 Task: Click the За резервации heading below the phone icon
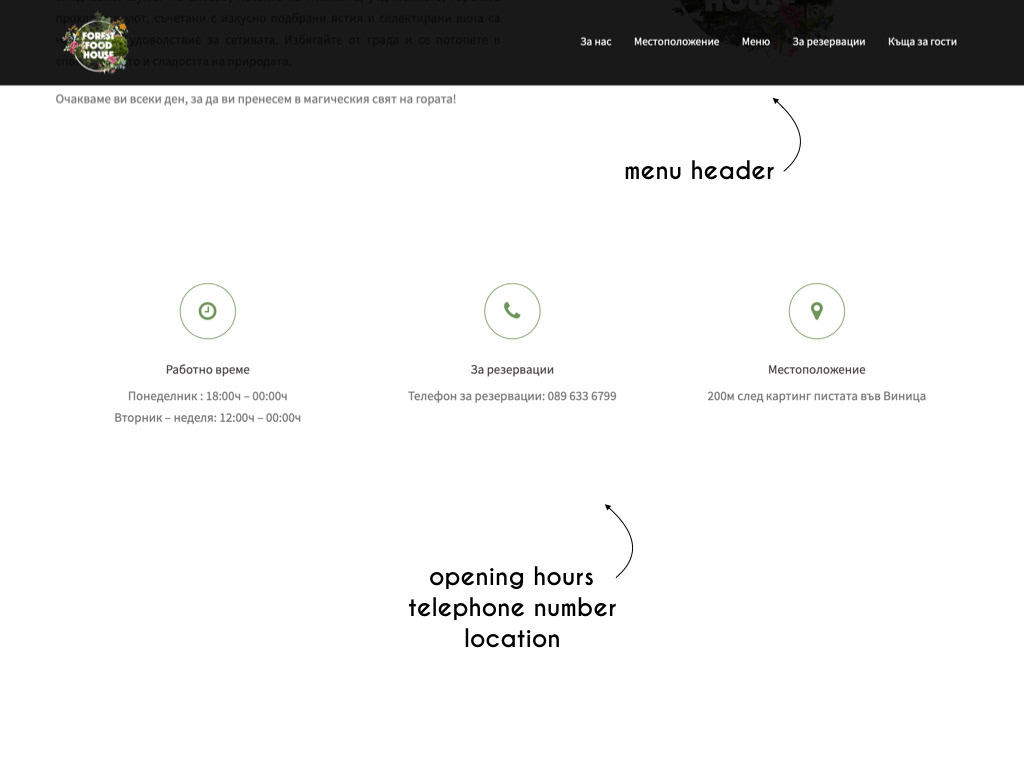coord(512,370)
